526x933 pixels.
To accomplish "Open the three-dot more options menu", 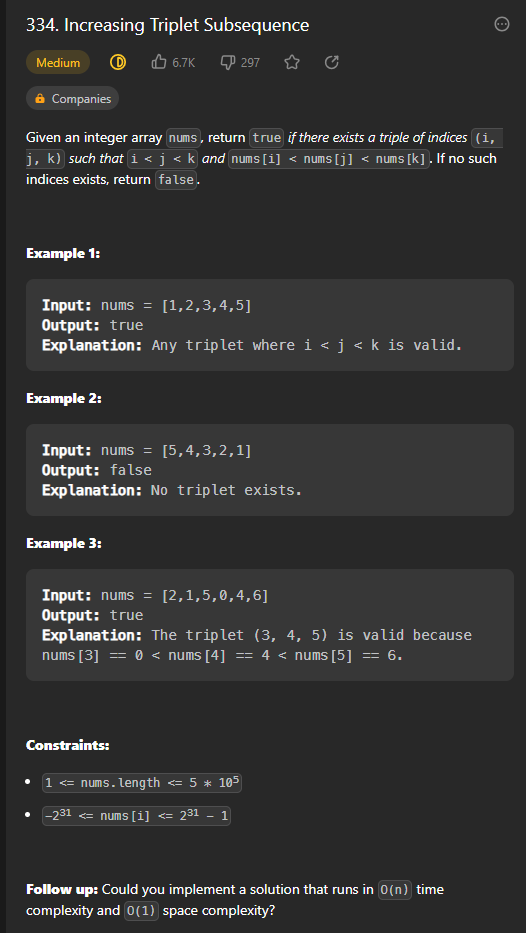I will 502,24.
